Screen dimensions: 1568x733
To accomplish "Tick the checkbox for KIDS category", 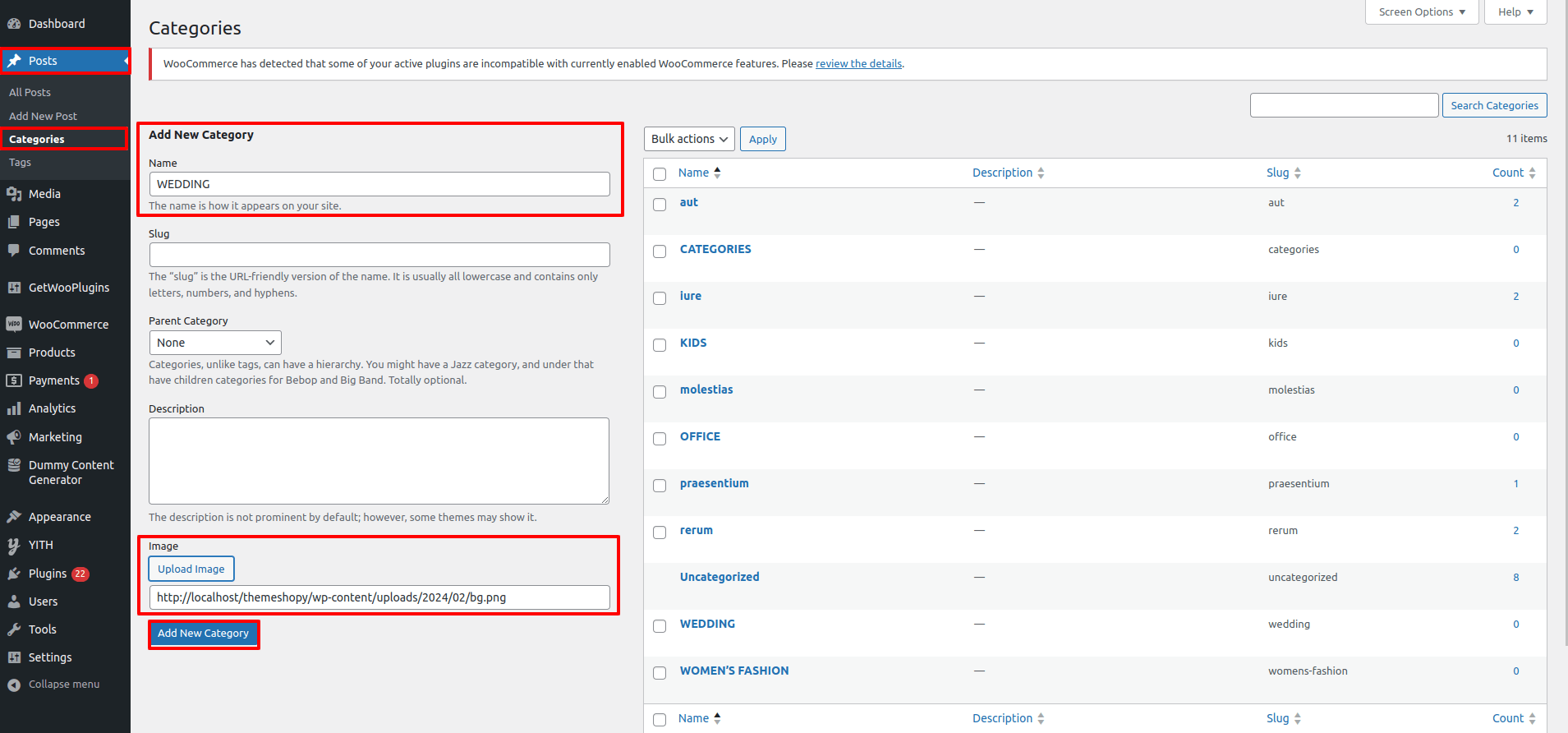I will tap(660, 345).
